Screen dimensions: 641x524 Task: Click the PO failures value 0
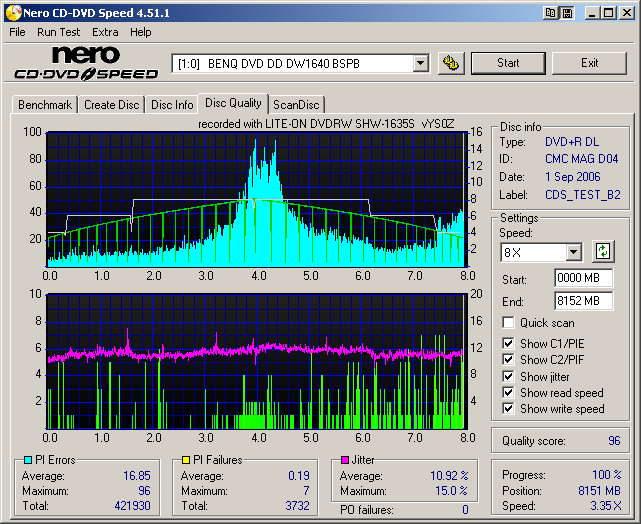465,510
